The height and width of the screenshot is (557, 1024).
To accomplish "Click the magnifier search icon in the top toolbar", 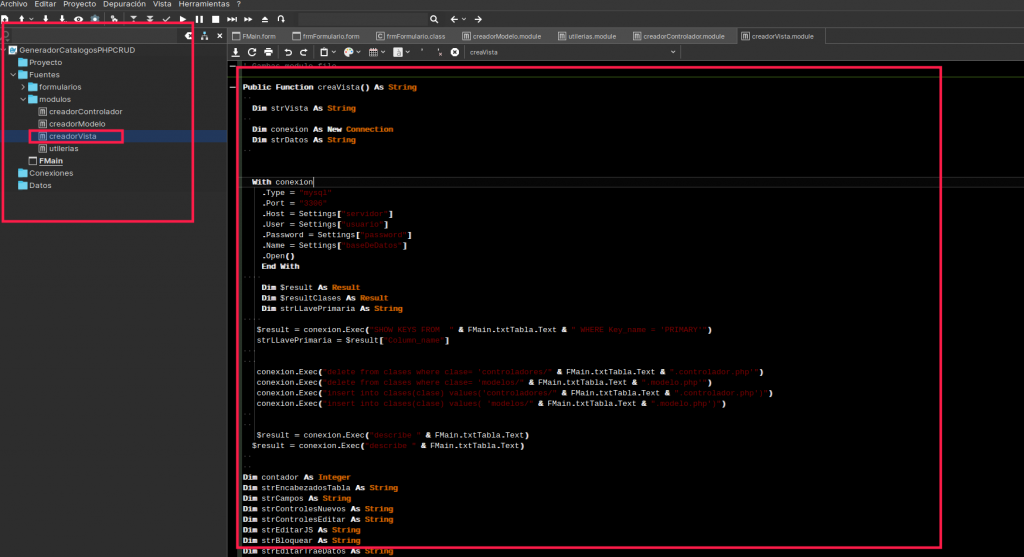I will pos(433,19).
